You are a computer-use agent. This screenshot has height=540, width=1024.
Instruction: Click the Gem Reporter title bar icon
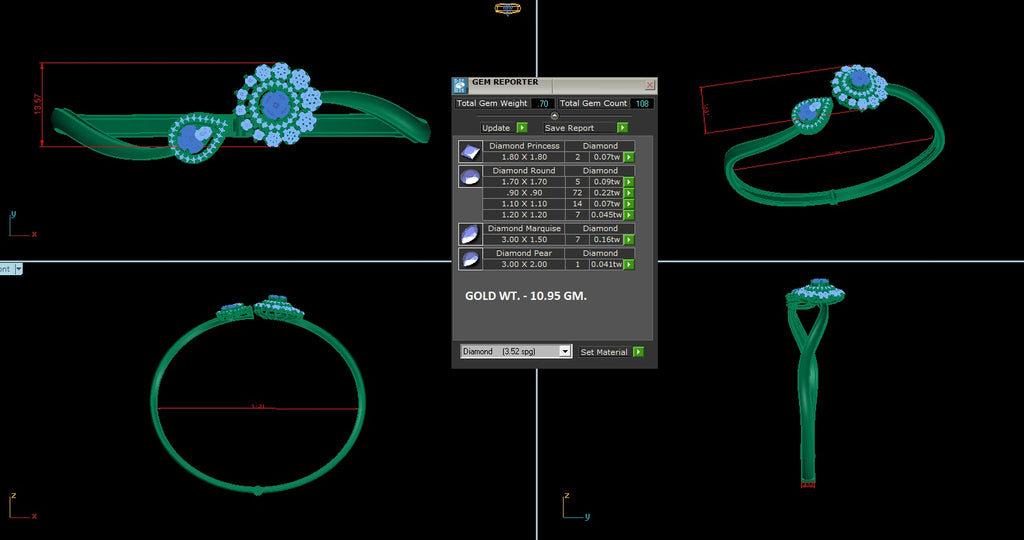460,85
